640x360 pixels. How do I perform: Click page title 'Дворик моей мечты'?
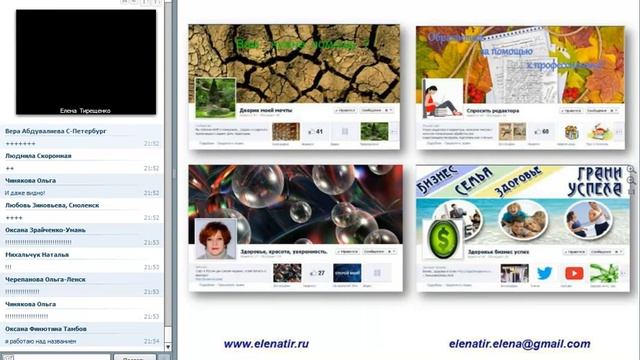click(x=266, y=110)
